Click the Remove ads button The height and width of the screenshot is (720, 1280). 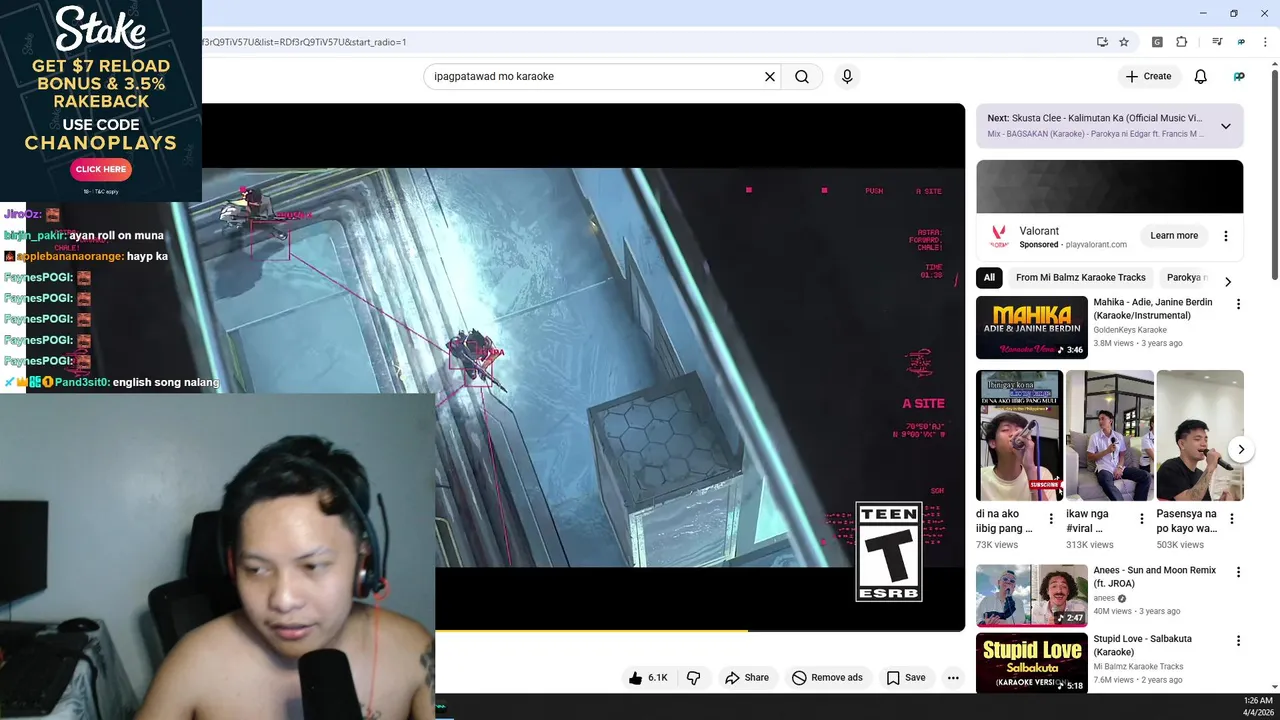(x=827, y=678)
